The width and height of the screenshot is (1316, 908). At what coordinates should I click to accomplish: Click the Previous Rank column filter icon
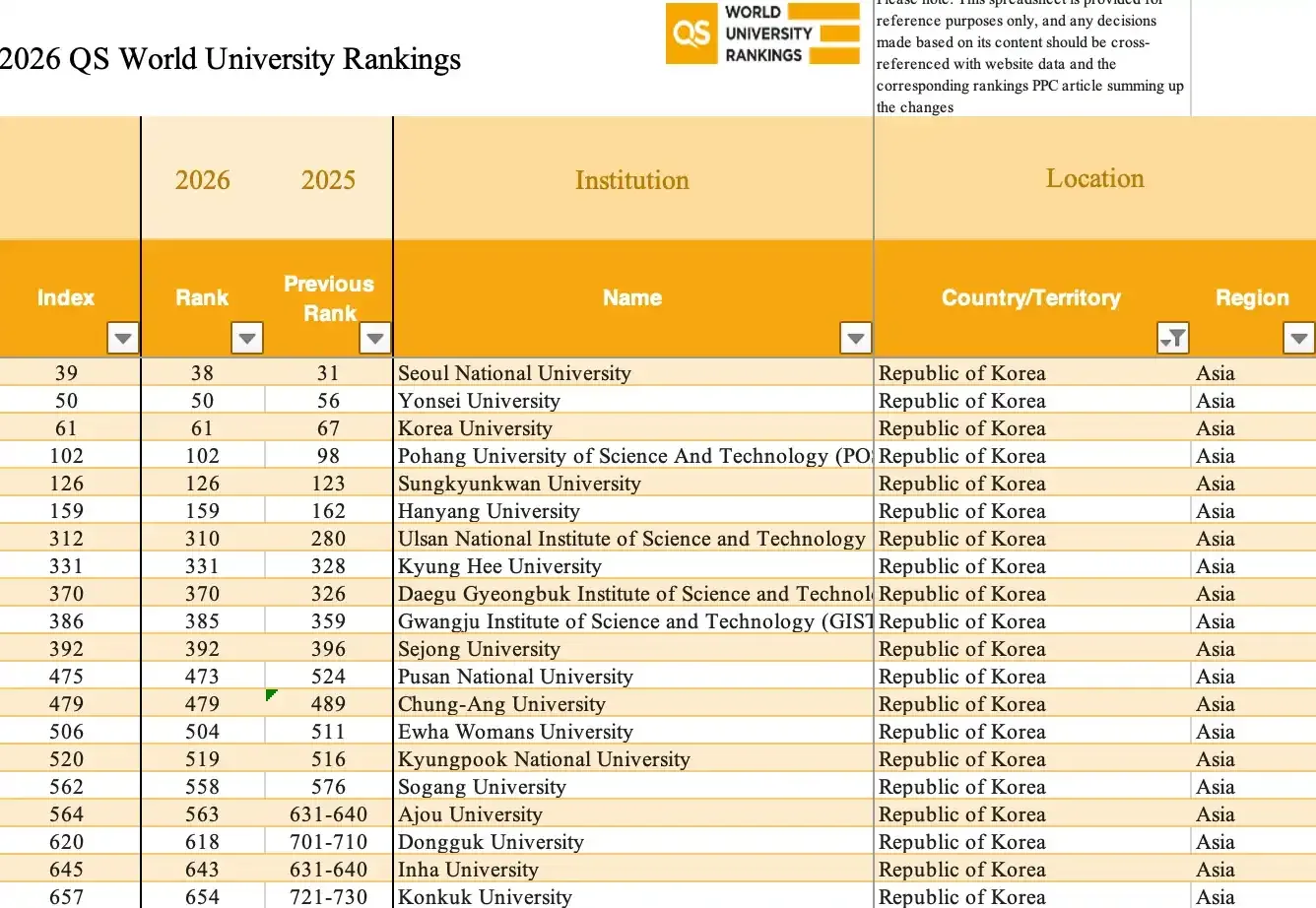point(374,338)
